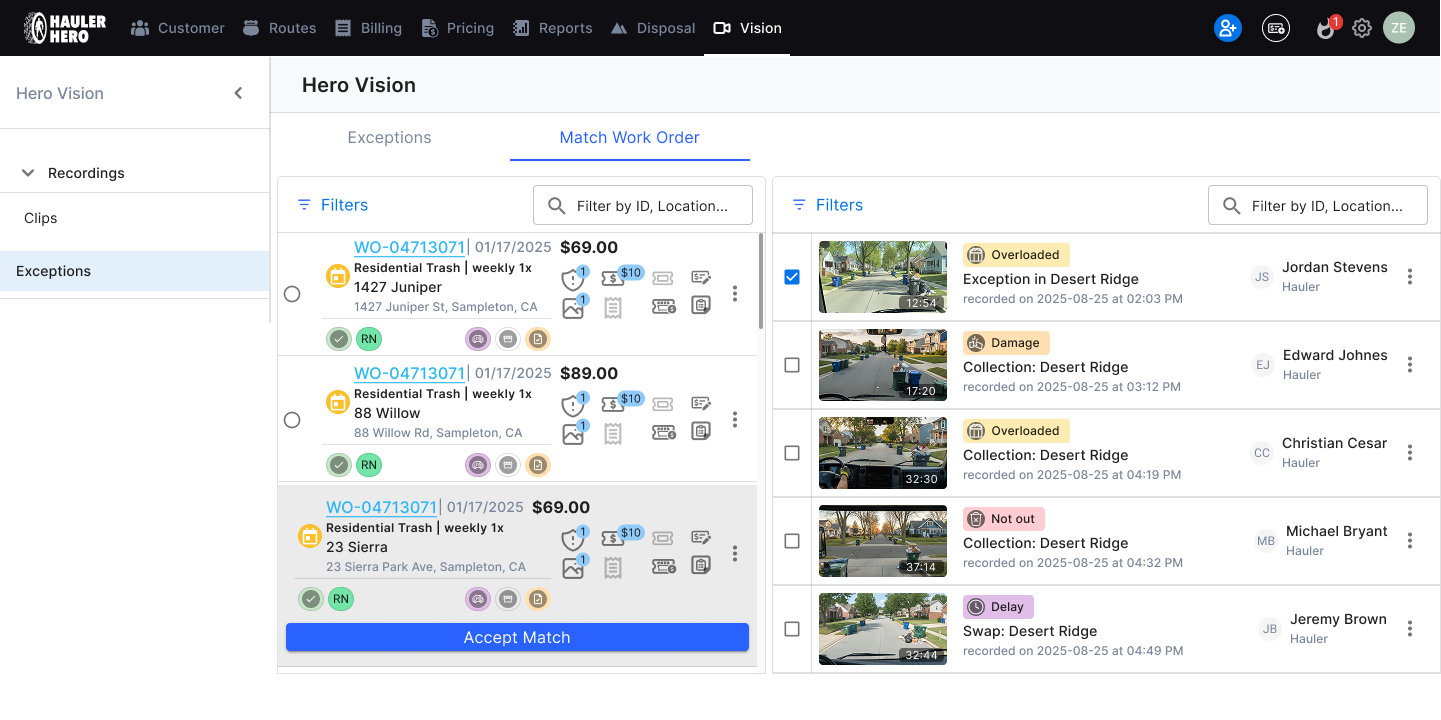Click the Accept Match button
The image size is (1441, 720).
(x=517, y=637)
